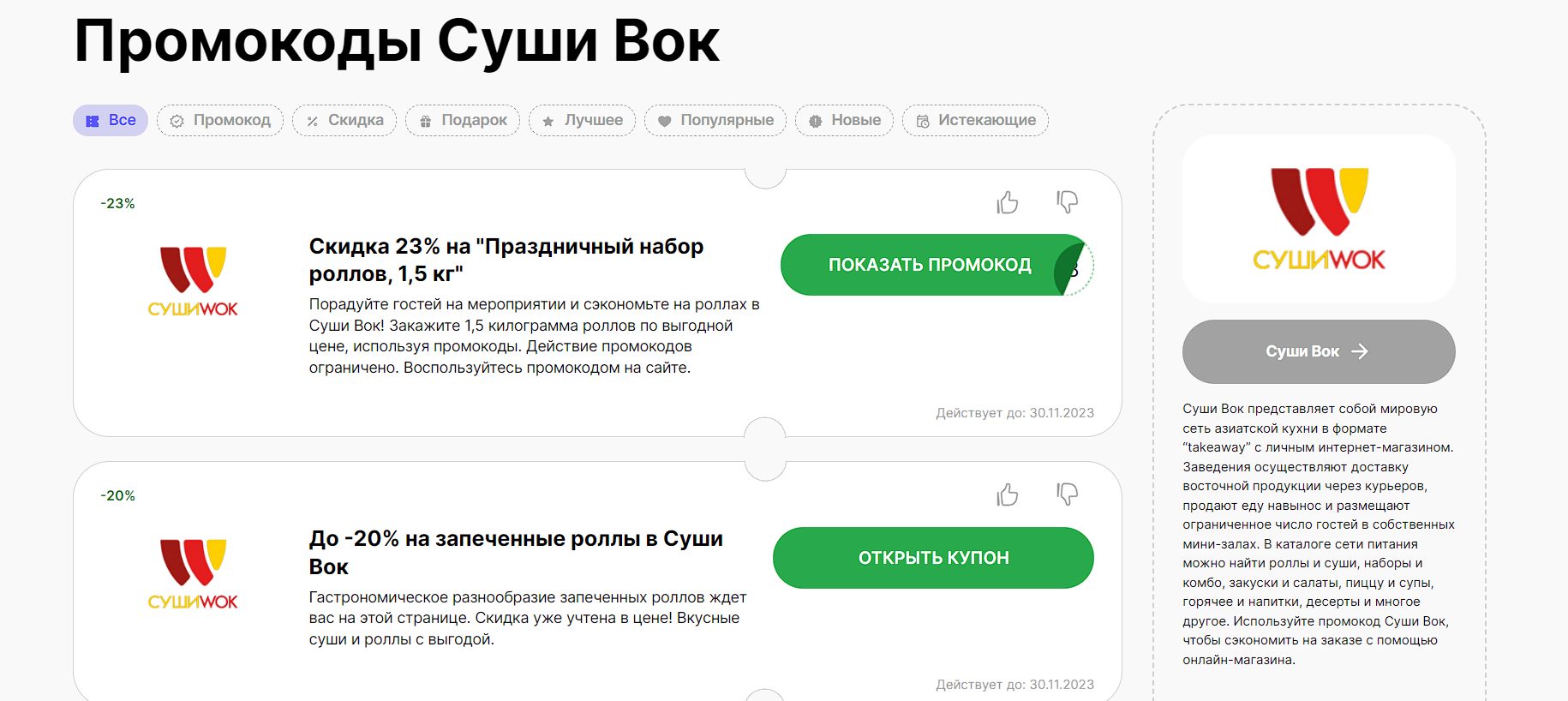Show Лучшее coupons
The width and height of the screenshot is (1568, 701).
582,120
